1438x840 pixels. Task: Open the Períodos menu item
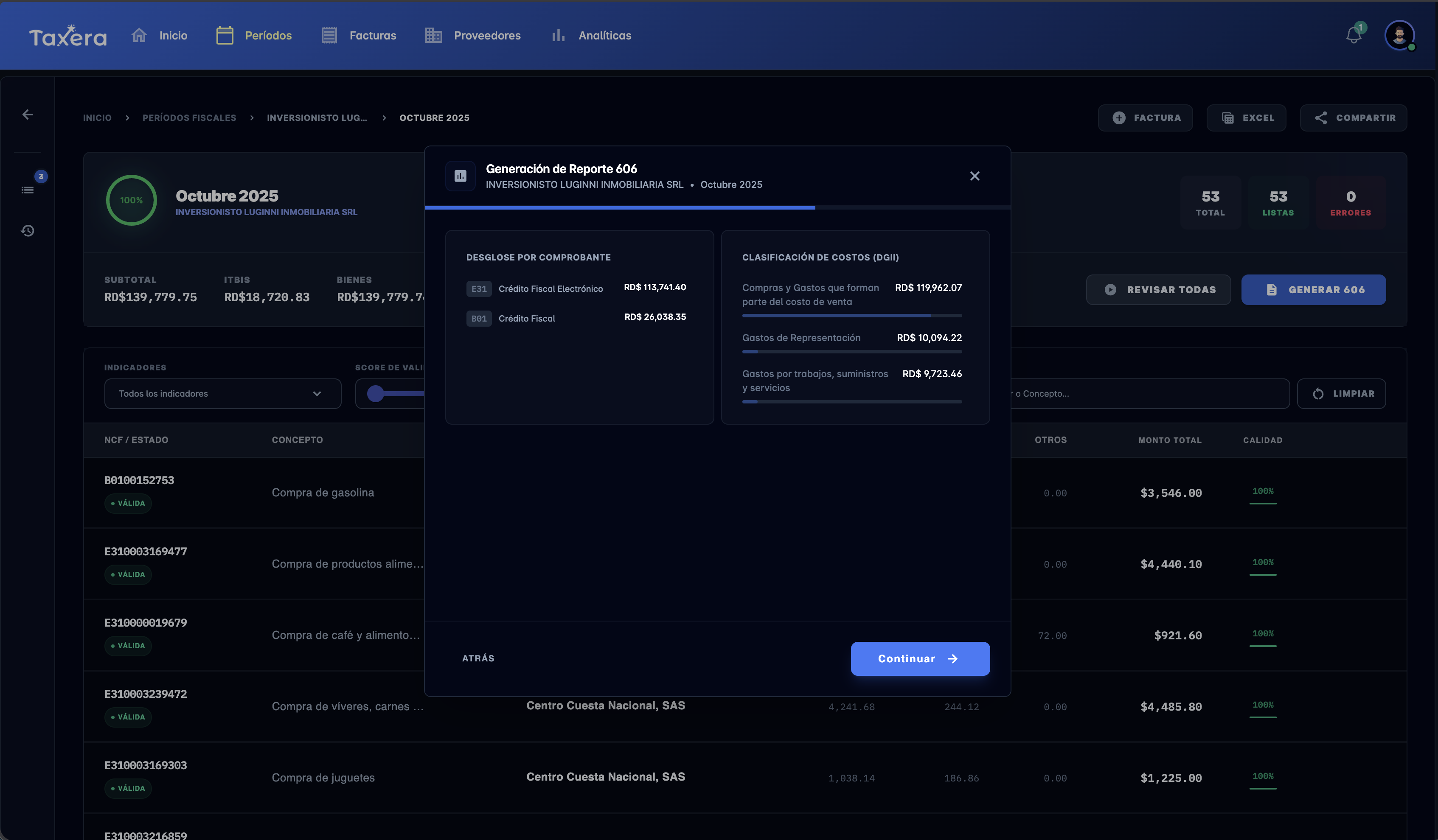(254, 35)
